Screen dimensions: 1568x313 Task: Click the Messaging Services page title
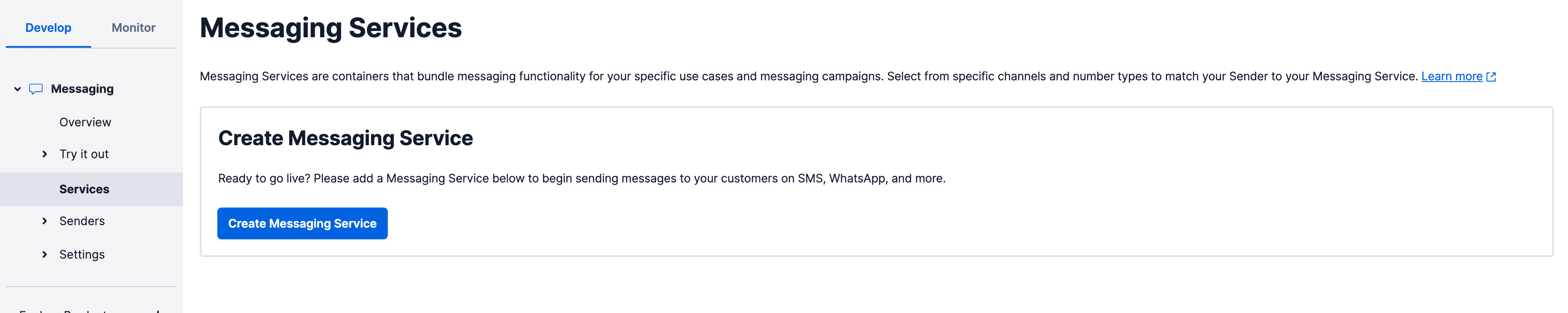click(331, 28)
